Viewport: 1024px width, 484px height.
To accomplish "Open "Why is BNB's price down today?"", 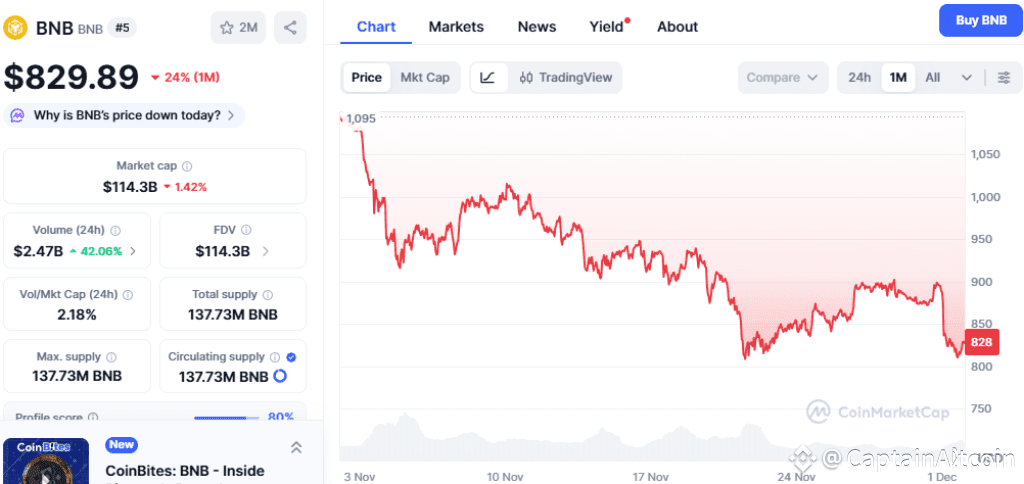I will (125, 115).
